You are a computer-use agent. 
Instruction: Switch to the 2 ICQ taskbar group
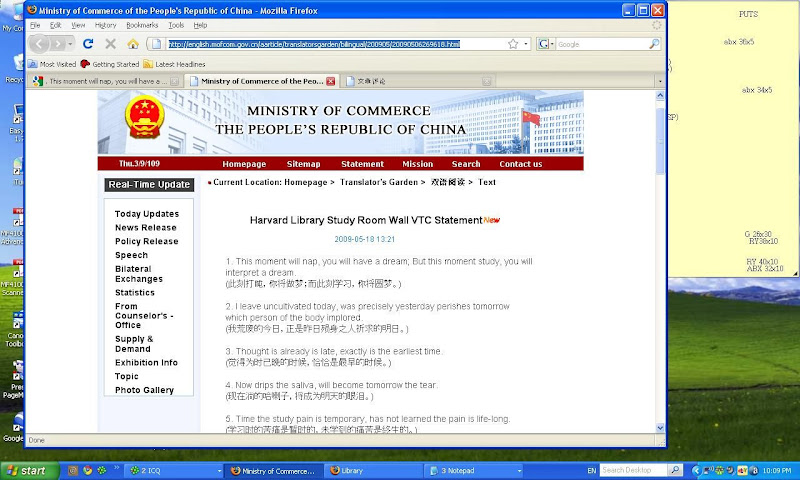click(175, 471)
